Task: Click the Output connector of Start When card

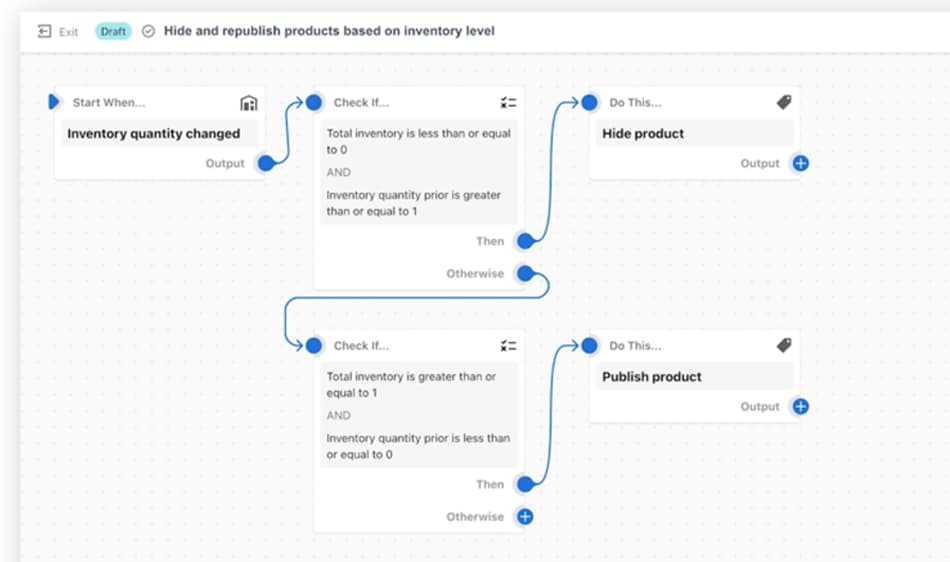Action: (265, 163)
